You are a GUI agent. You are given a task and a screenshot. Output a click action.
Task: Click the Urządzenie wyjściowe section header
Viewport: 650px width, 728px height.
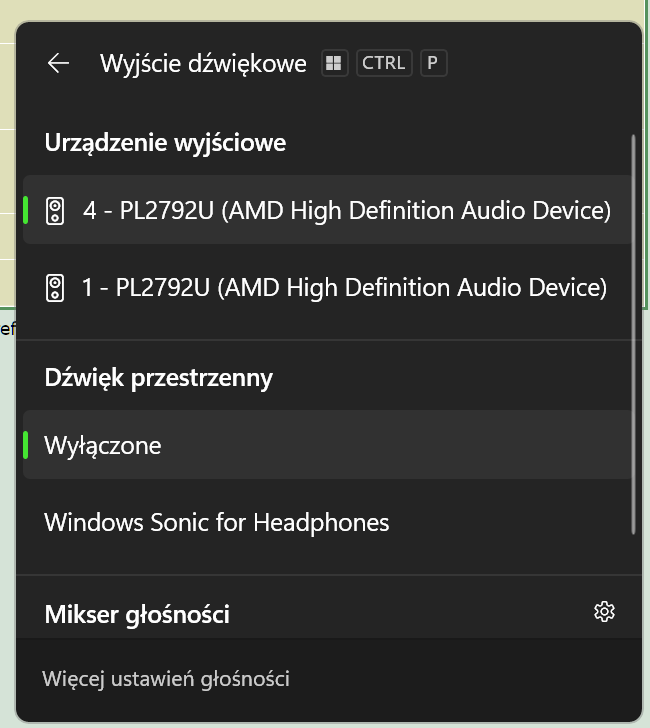click(165, 143)
